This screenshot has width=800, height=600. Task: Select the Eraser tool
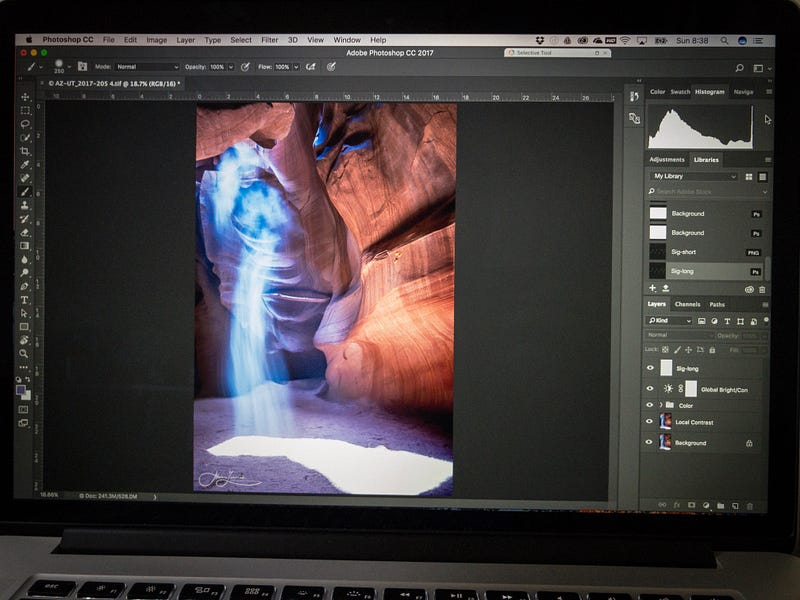coord(25,232)
